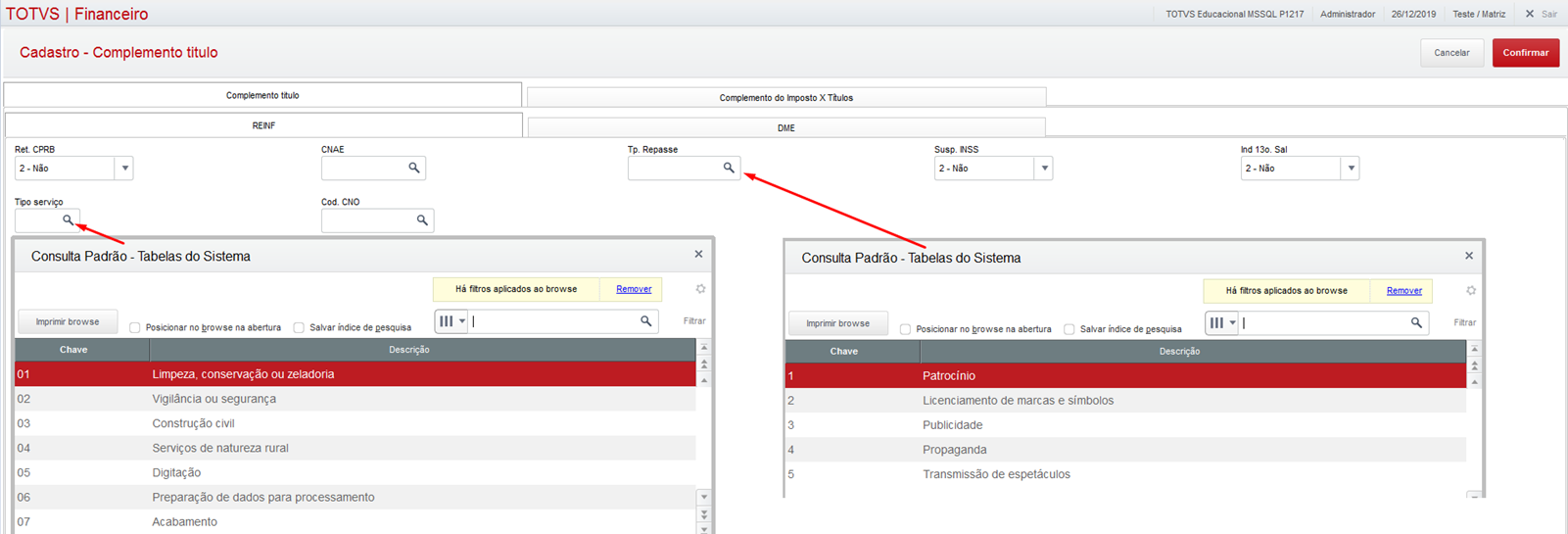Open the CNAE field search magnifier
1568x534 pixels.
coord(414,169)
